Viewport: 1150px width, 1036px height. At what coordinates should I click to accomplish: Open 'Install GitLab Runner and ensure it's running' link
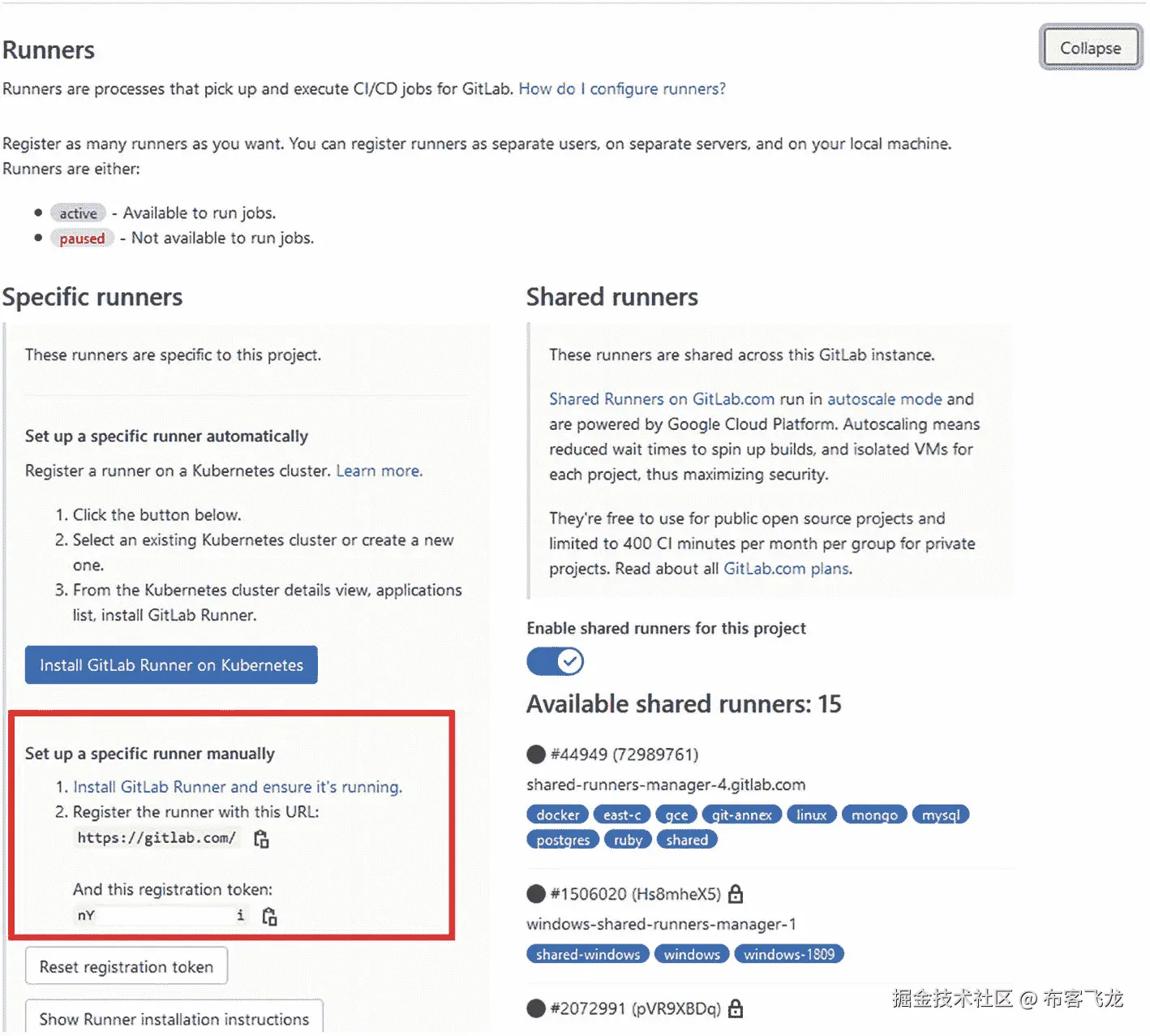[238, 787]
